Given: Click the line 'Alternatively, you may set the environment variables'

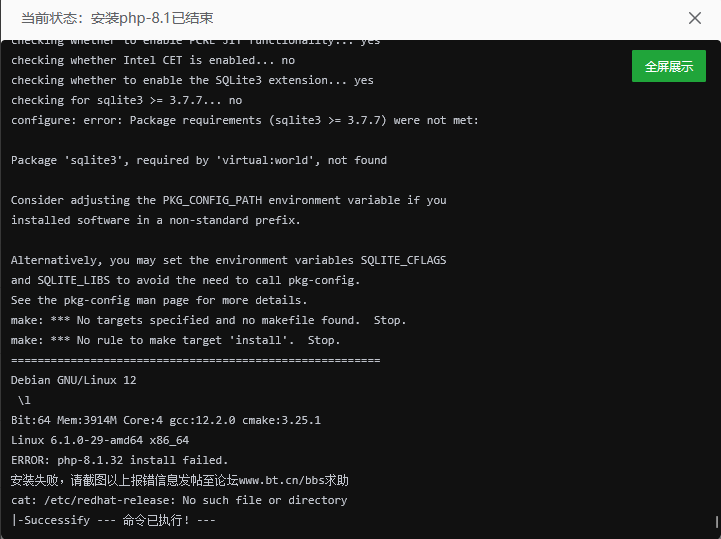Looking at the screenshot, I should (x=229, y=260).
